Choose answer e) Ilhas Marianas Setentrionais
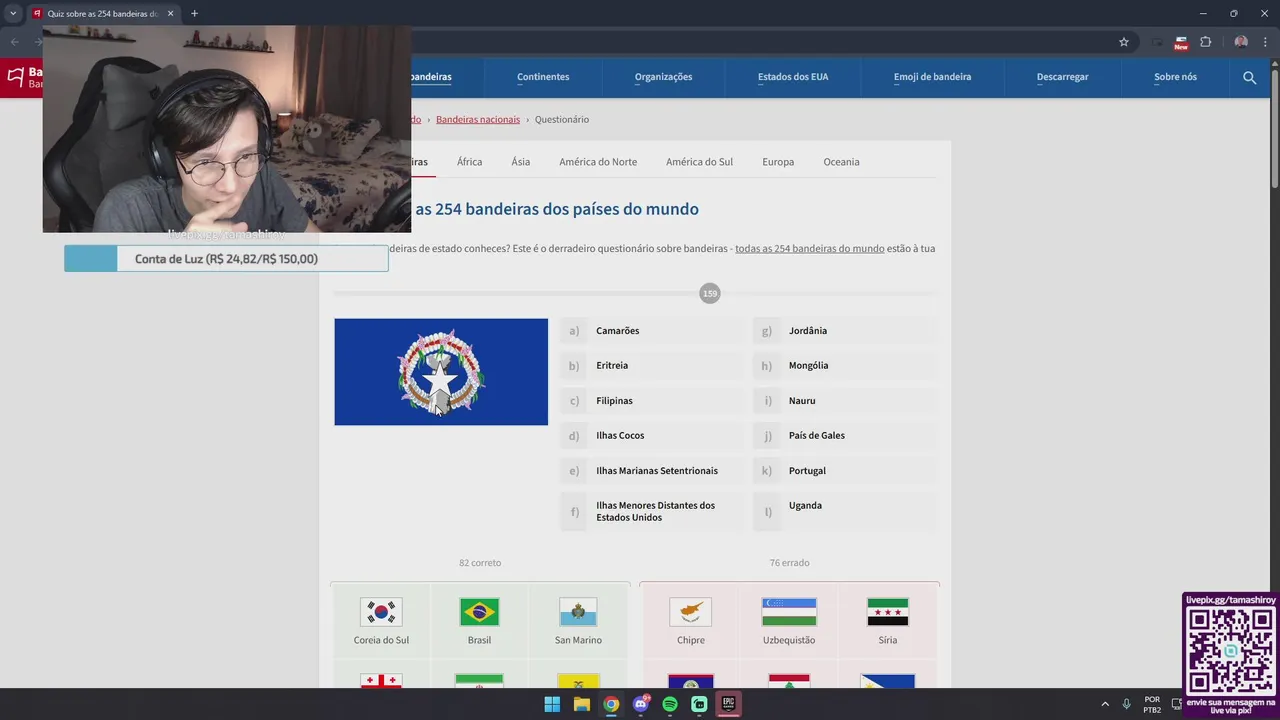1280x720 pixels. (x=652, y=471)
